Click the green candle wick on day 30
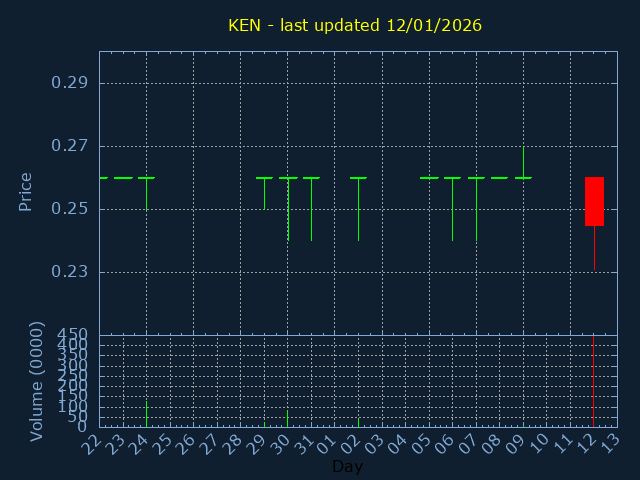640x480 pixels. [x=288, y=210]
